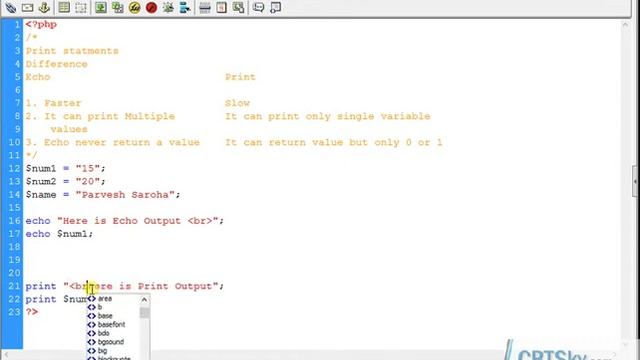Click '3. Echo never return a value'
This screenshot has width=640, height=360.
(x=113, y=142)
